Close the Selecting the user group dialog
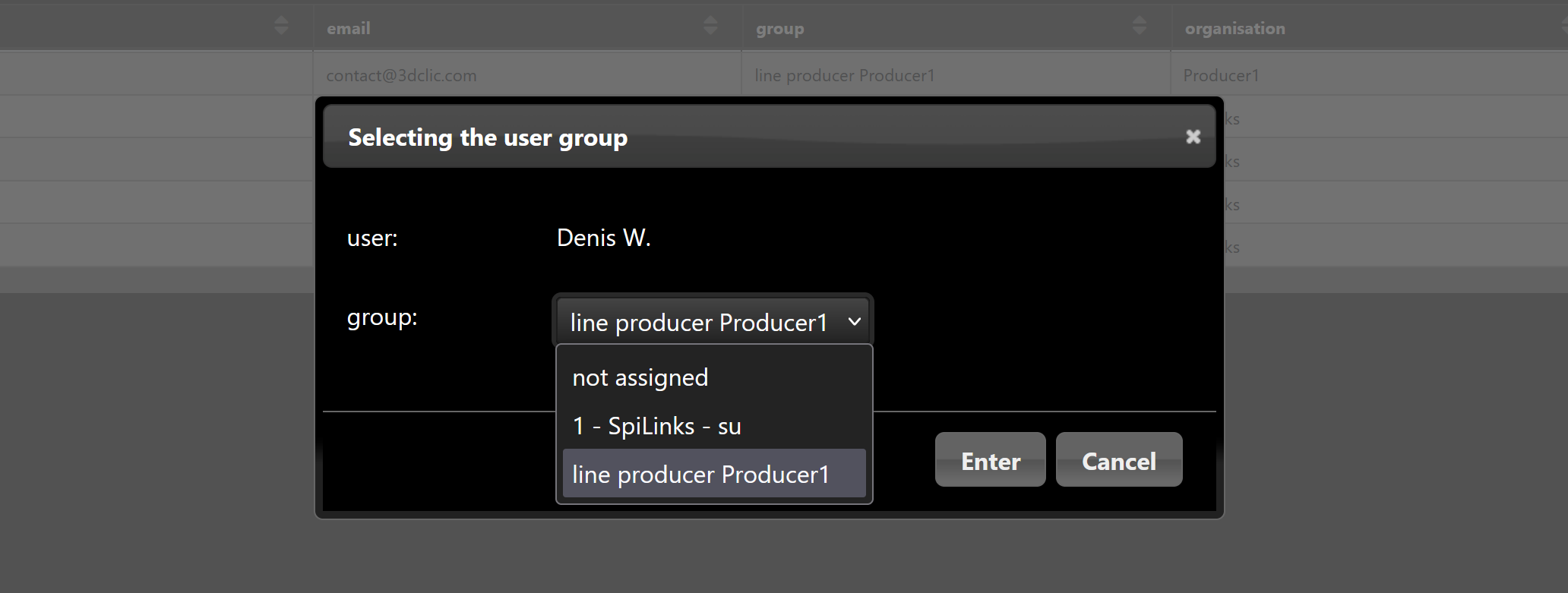Image resolution: width=1568 pixels, height=593 pixels. 1193,137
